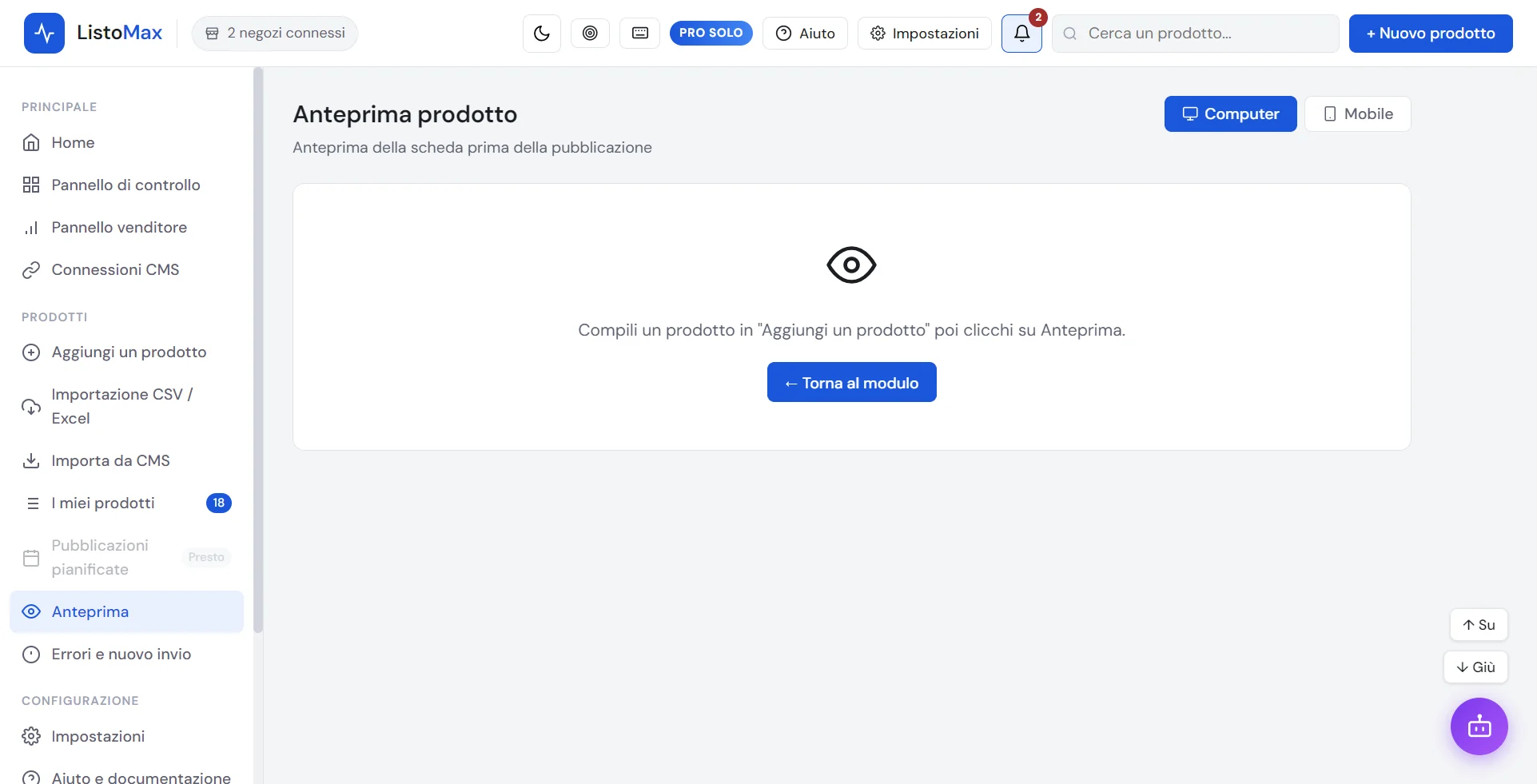Screen dimensions: 1537x784
Task: Click Pubblicazioni pianificate entry
Action: point(126,557)
